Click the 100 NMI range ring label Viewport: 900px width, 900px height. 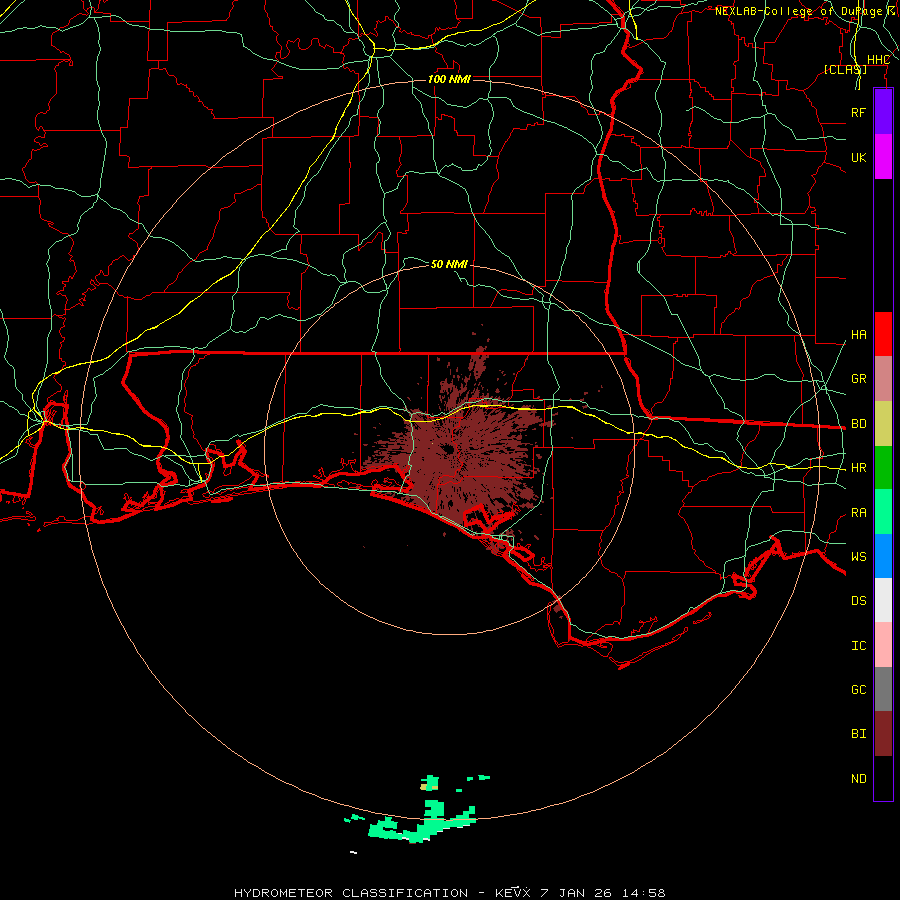(449, 79)
